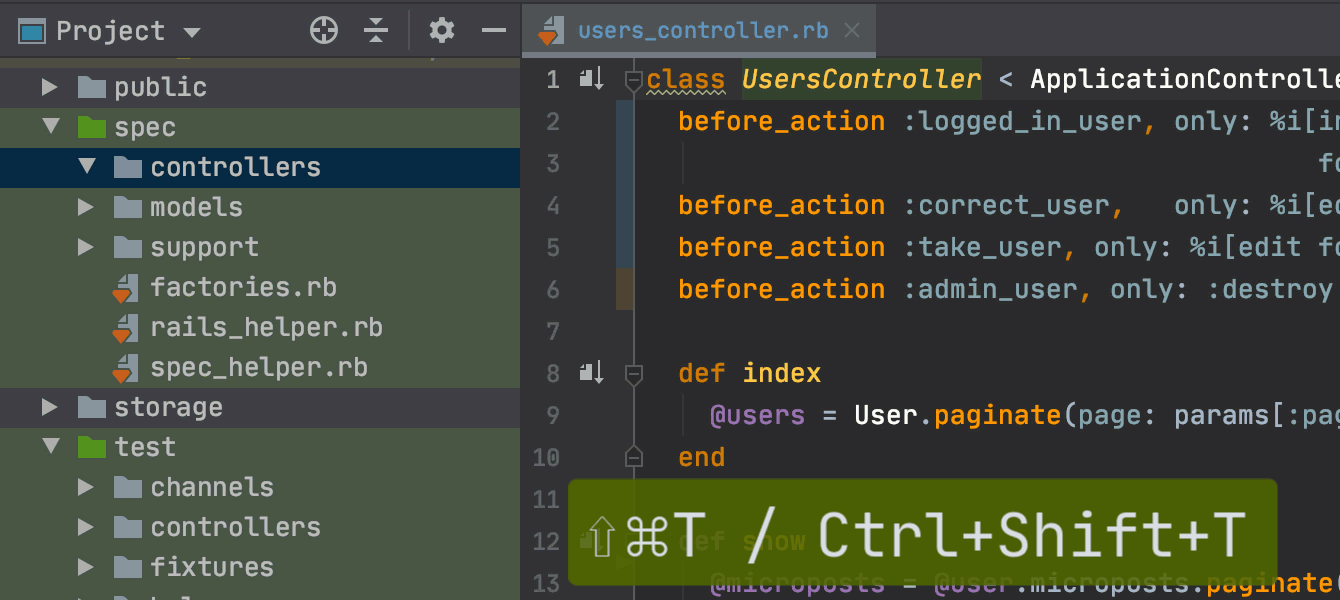Screen dimensions: 1340x600
Task: Collapse all with the Project toolbar icon
Action: point(376,31)
